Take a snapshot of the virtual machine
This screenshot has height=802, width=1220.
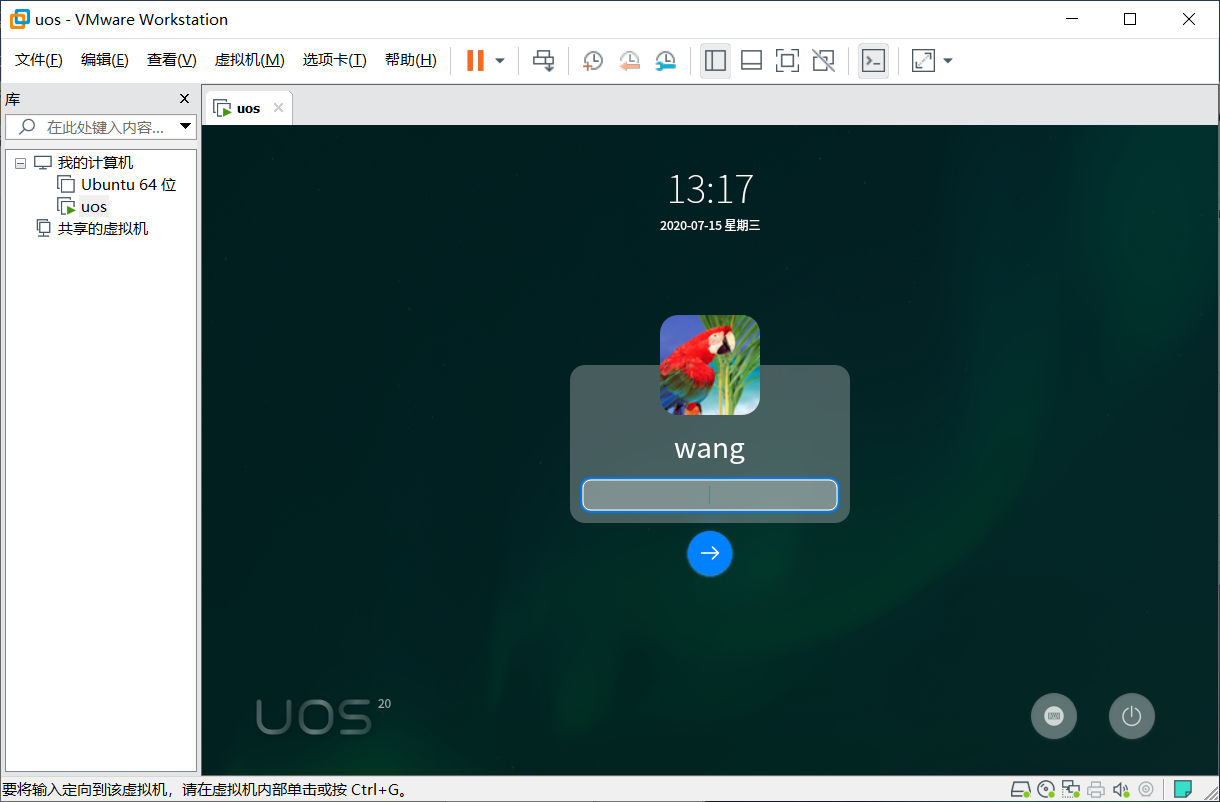point(592,60)
